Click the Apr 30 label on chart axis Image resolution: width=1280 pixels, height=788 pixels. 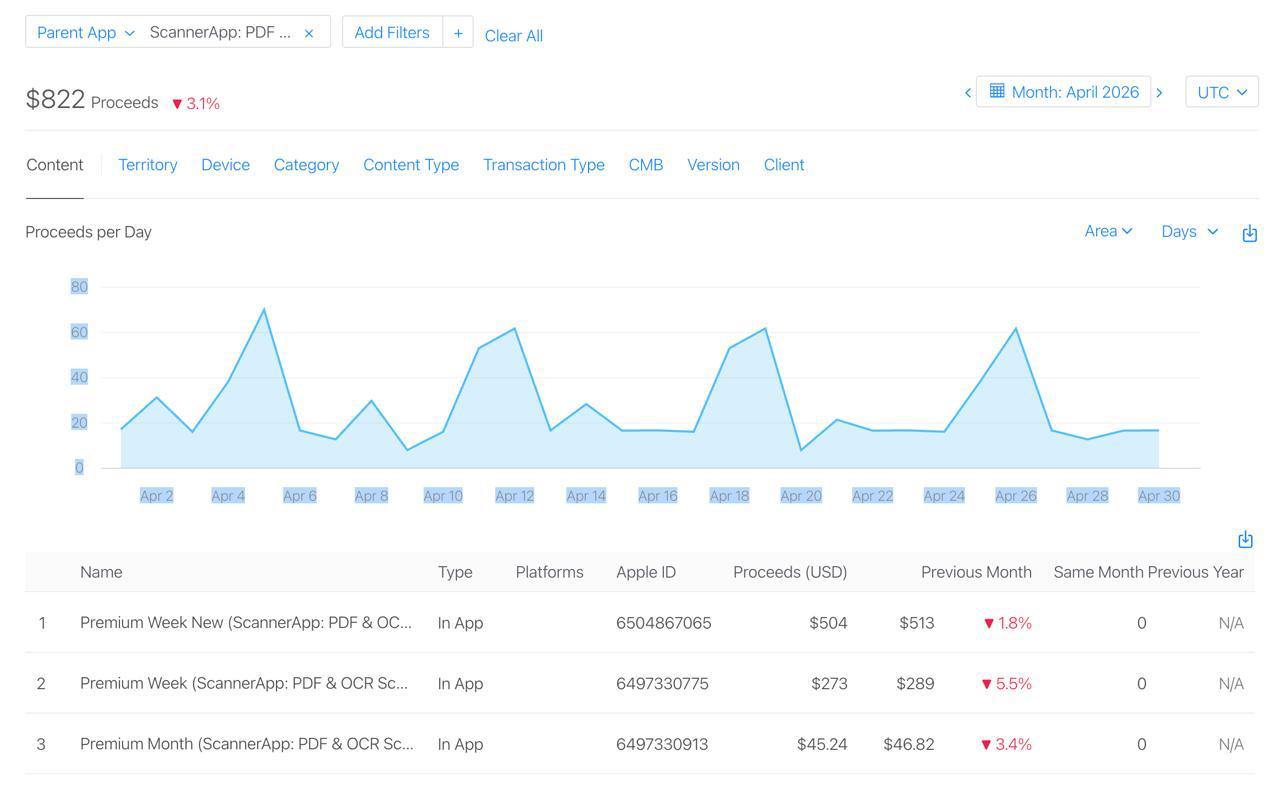coord(1159,496)
